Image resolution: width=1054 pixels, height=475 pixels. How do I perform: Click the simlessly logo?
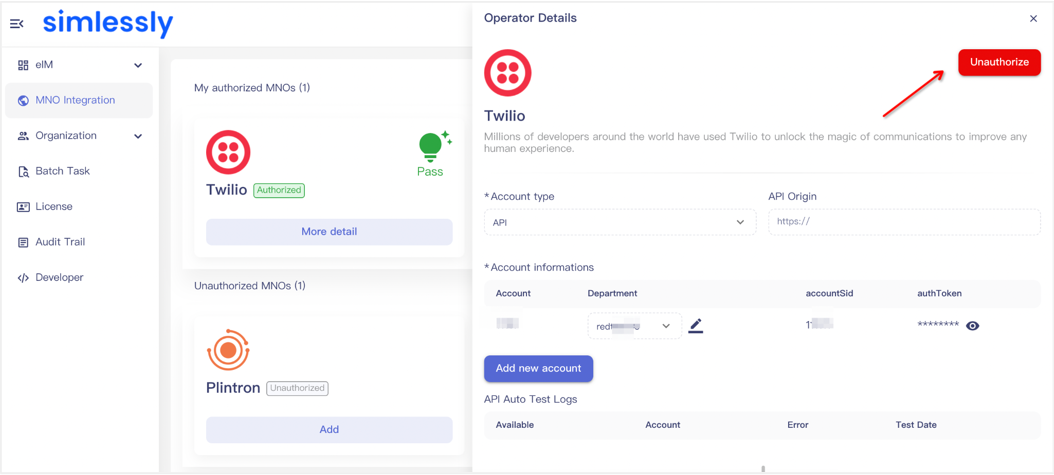108,24
